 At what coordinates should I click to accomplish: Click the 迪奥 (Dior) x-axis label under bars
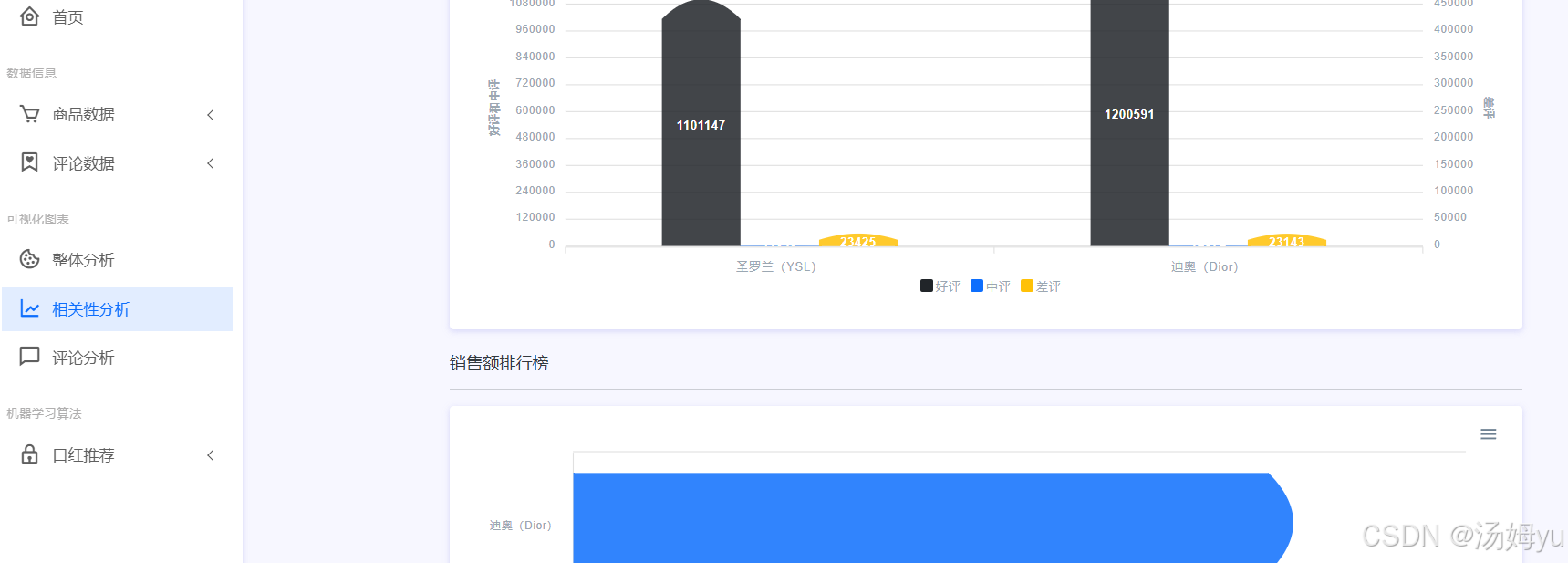tap(1205, 266)
